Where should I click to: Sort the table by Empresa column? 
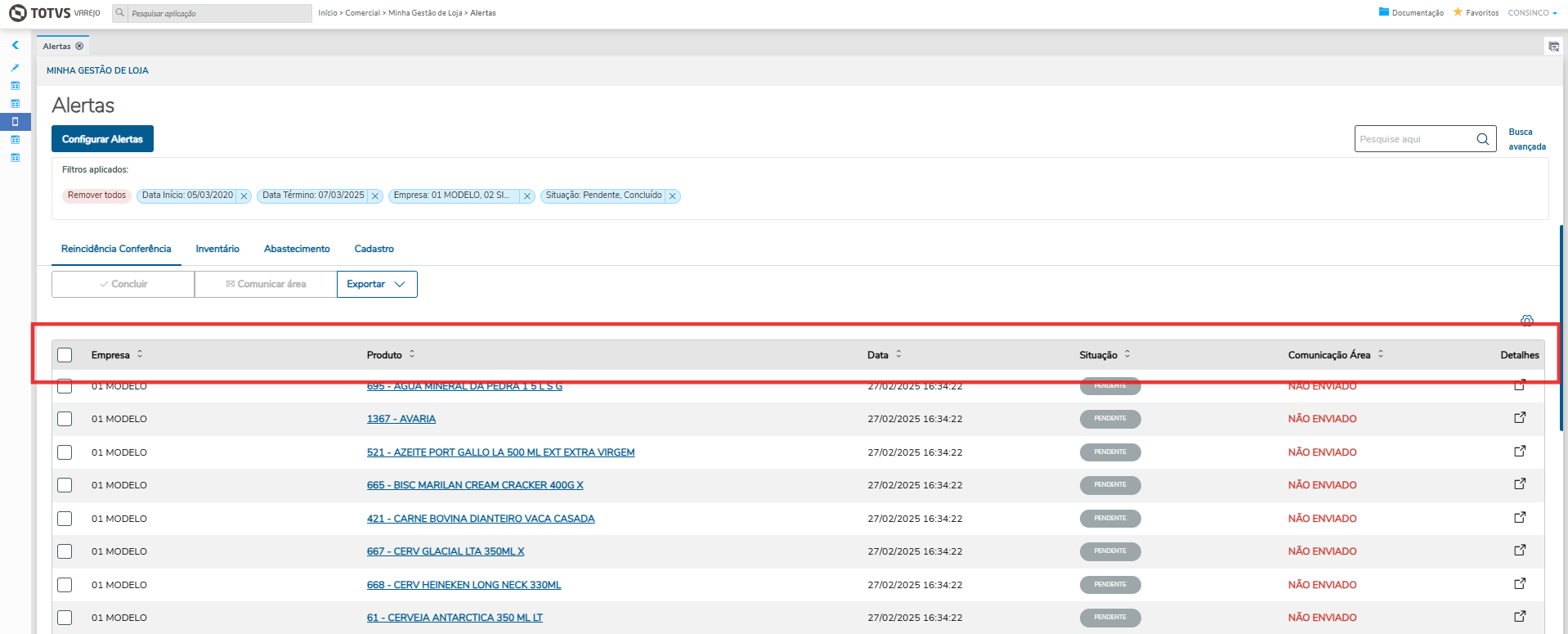click(x=140, y=354)
